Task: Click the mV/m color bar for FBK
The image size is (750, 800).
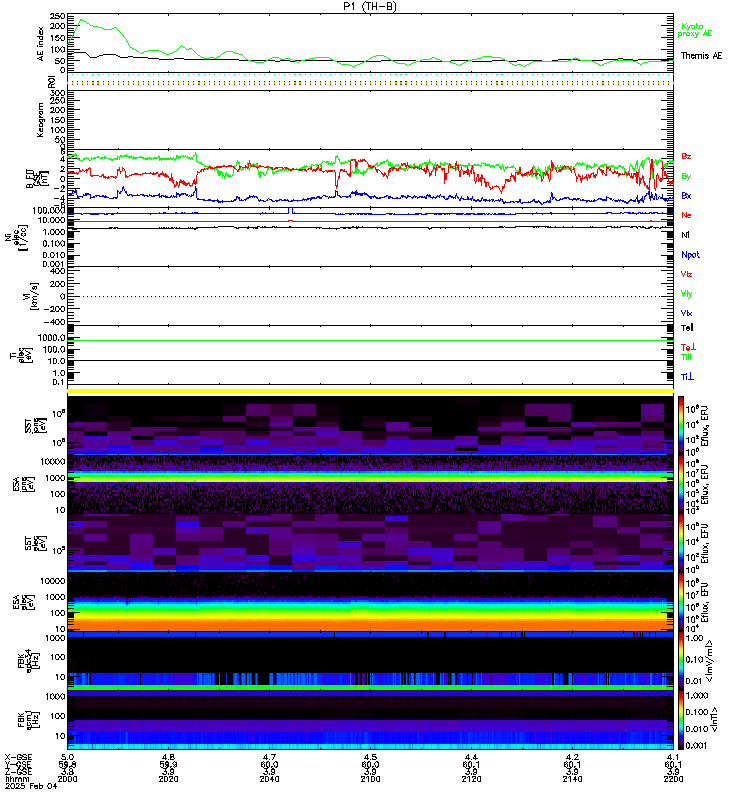Action: tap(681, 660)
